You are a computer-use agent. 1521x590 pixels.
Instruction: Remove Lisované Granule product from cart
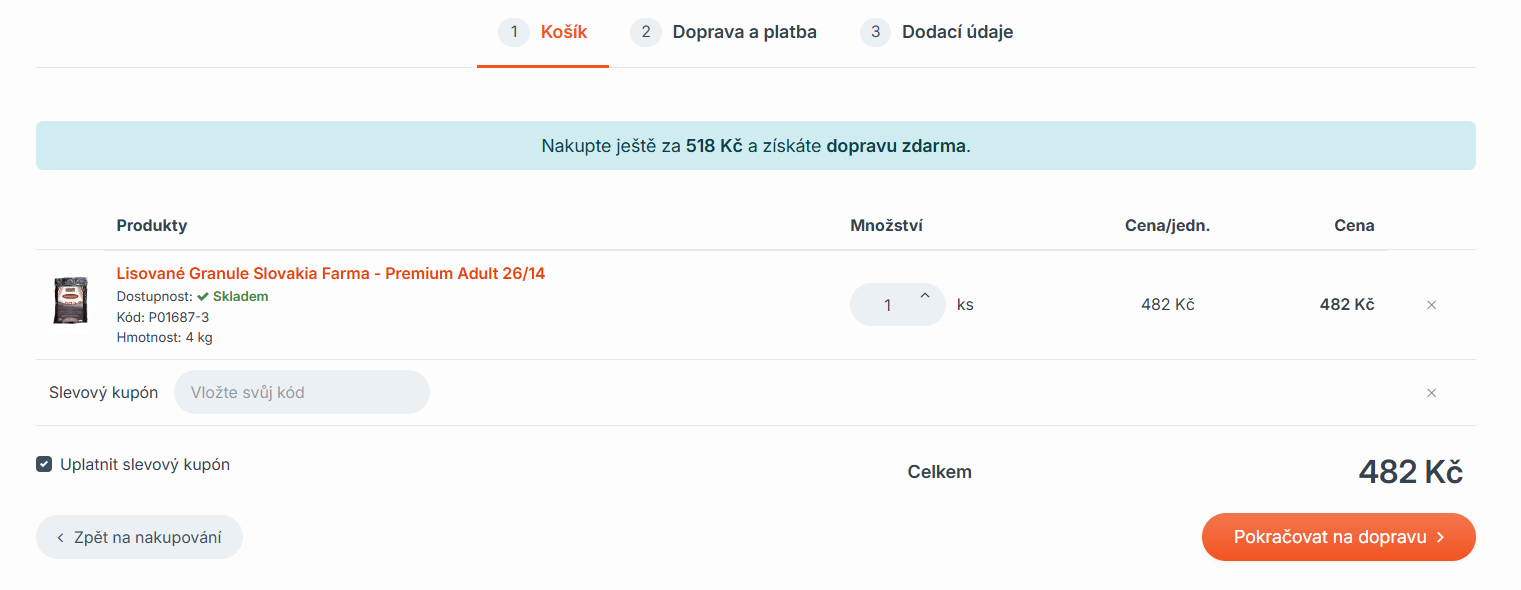pos(1431,305)
